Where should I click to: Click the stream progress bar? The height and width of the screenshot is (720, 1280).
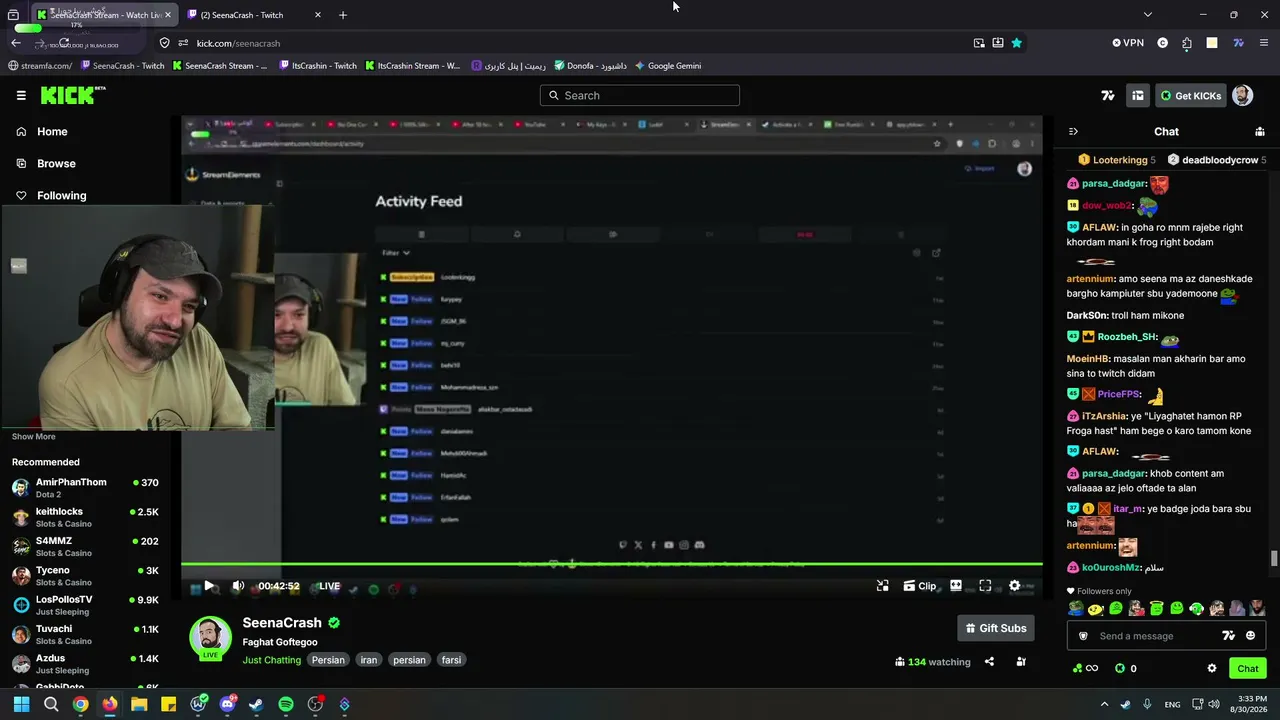coord(611,565)
